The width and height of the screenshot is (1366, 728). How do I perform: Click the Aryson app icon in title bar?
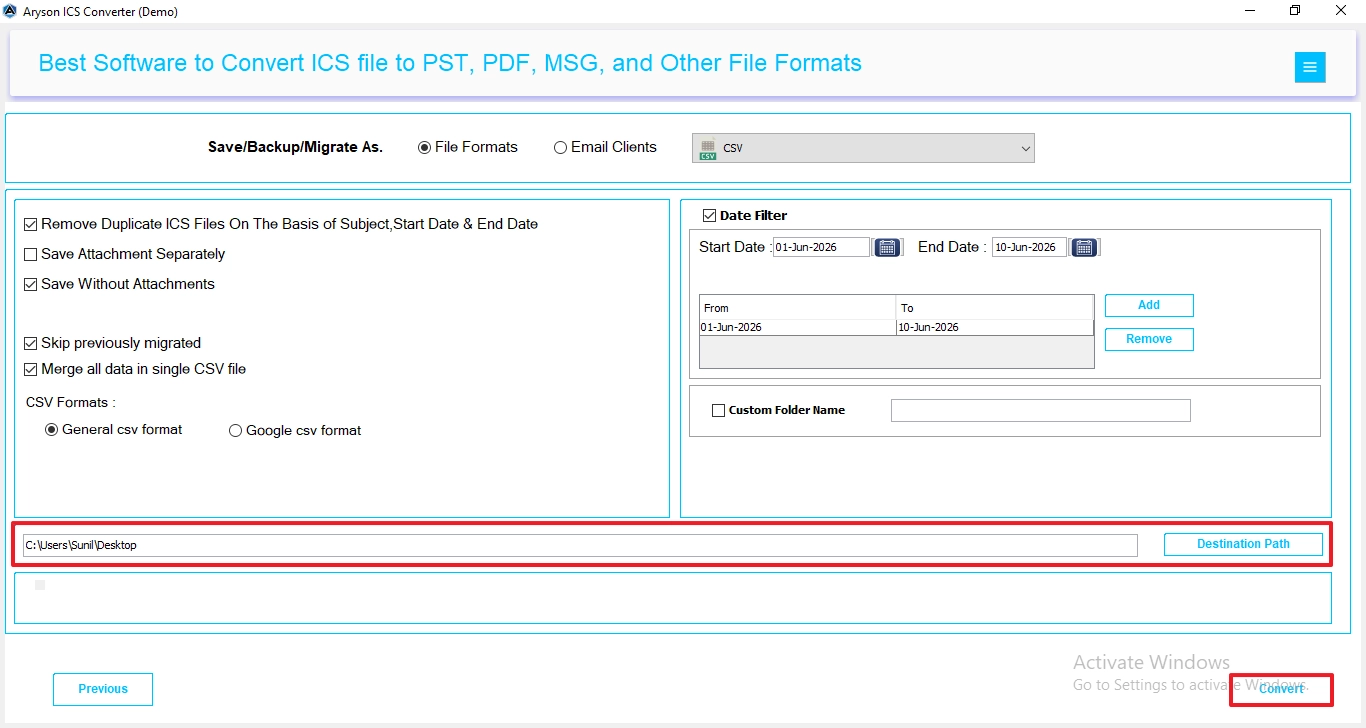point(10,11)
